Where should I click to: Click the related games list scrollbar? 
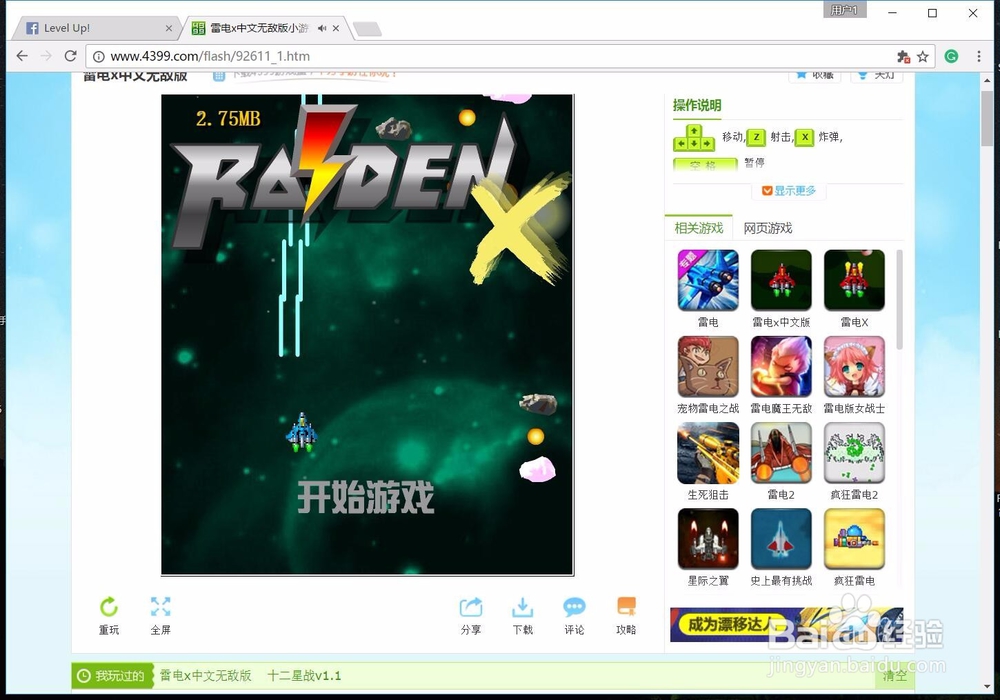click(899, 300)
